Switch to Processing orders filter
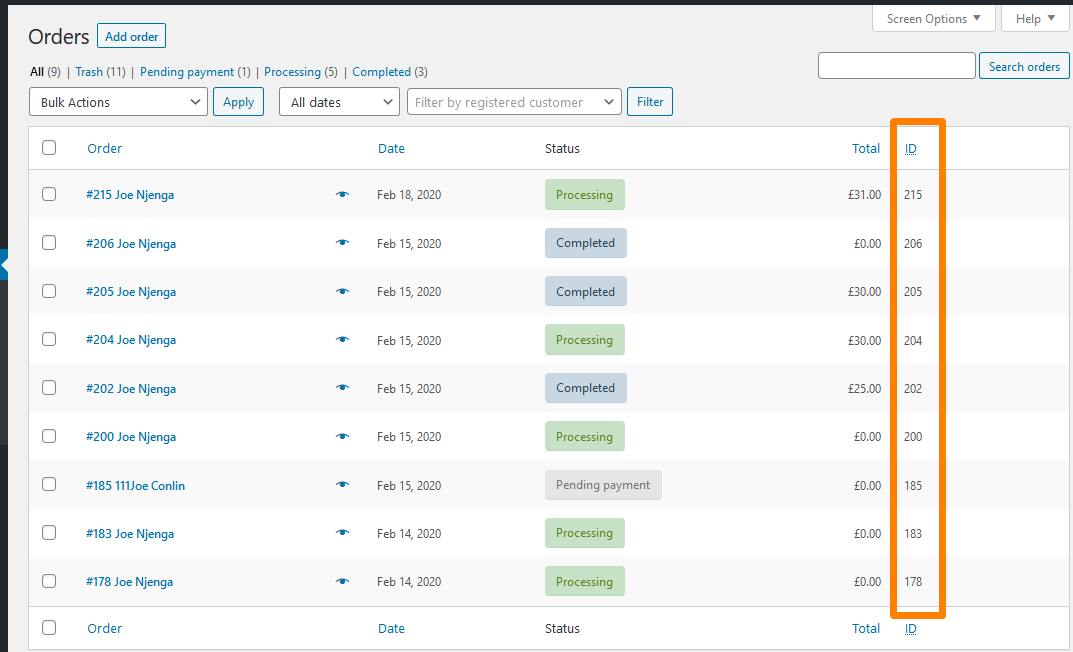Image resolution: width=1073 pixels, height=652 pixels. [x=292, y=72]
